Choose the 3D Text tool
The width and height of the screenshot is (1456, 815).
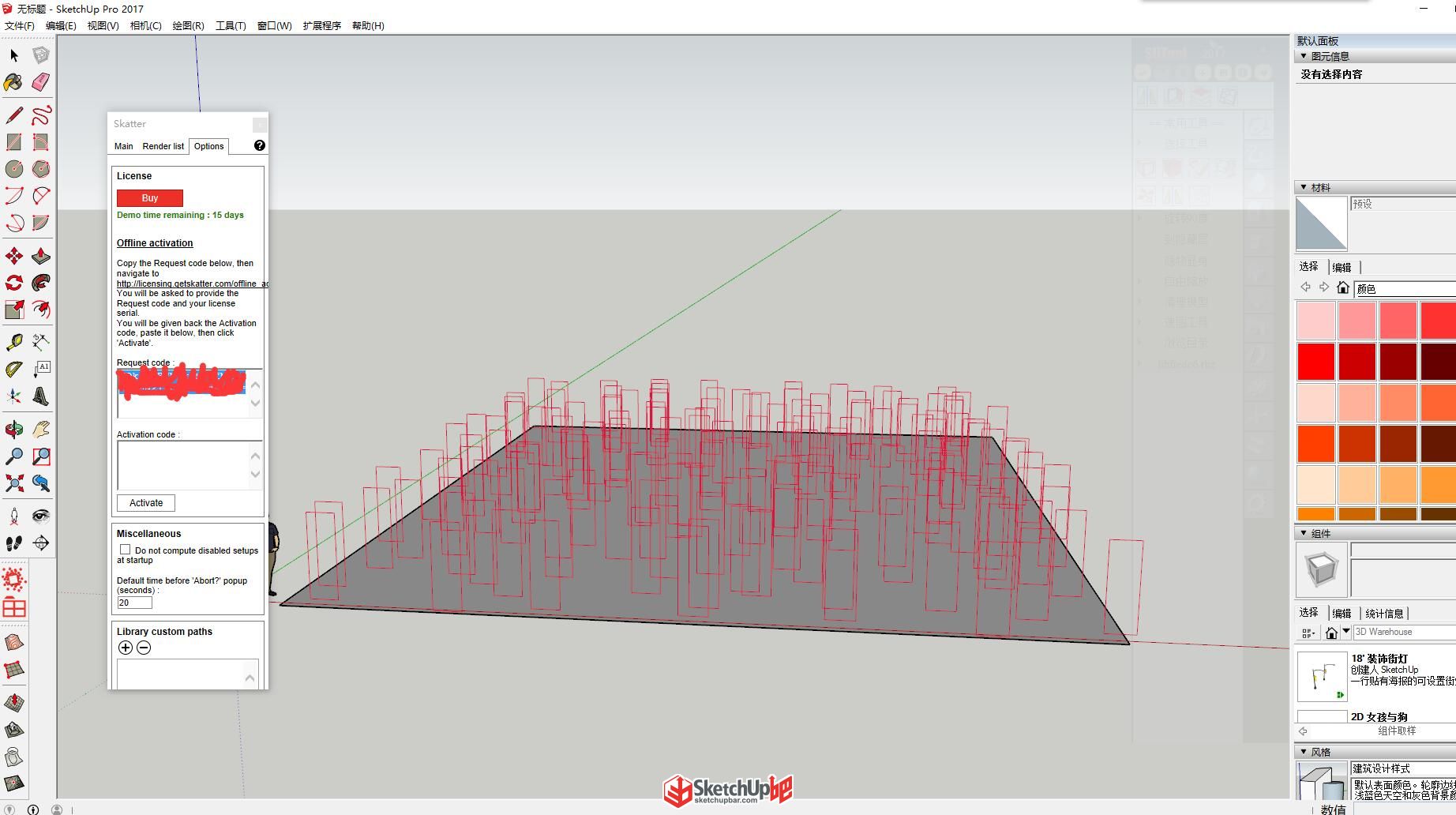coord(41,396)
